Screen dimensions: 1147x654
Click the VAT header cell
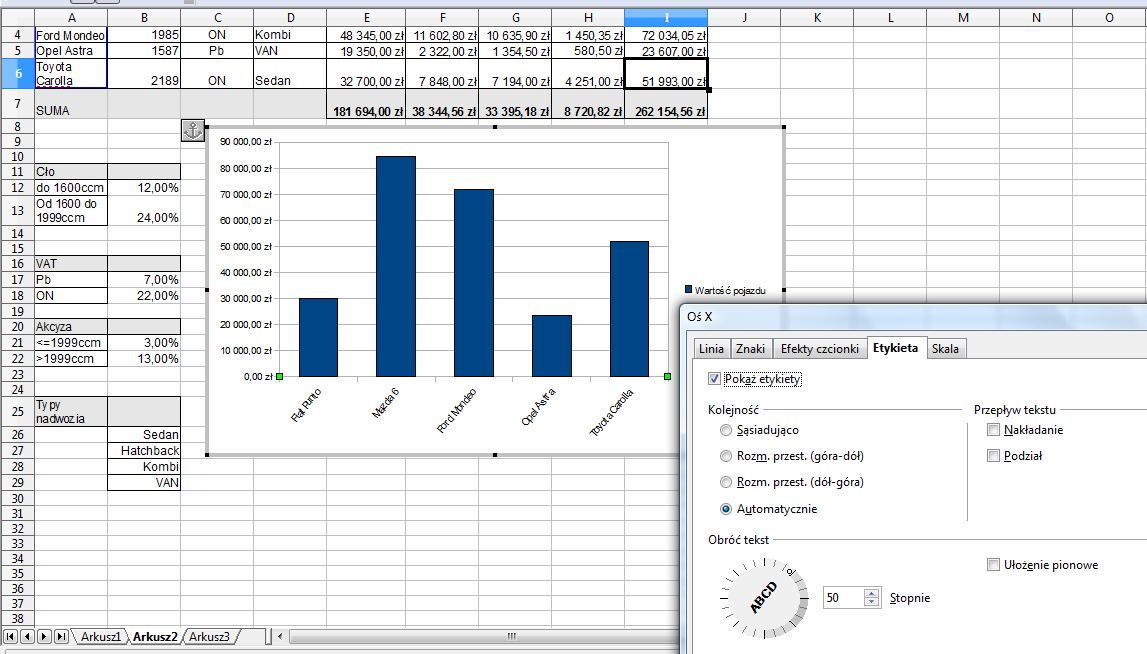coord(71,264)
